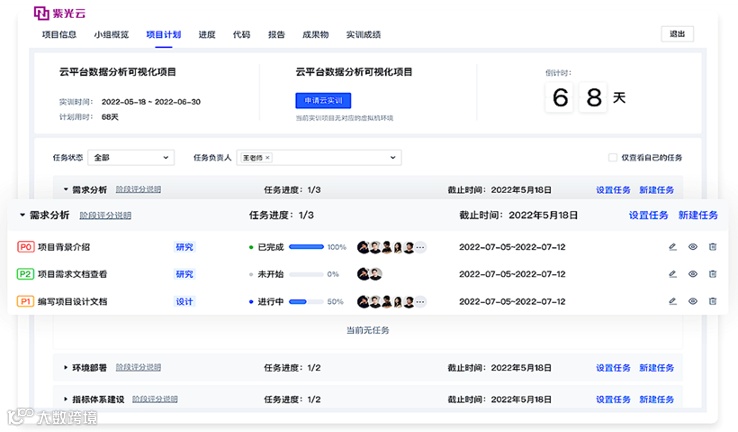Viewport: 738px width, 432px height.
Task: Click the 100% progress bar of 项目背景介绍
Action: (306, 247)
